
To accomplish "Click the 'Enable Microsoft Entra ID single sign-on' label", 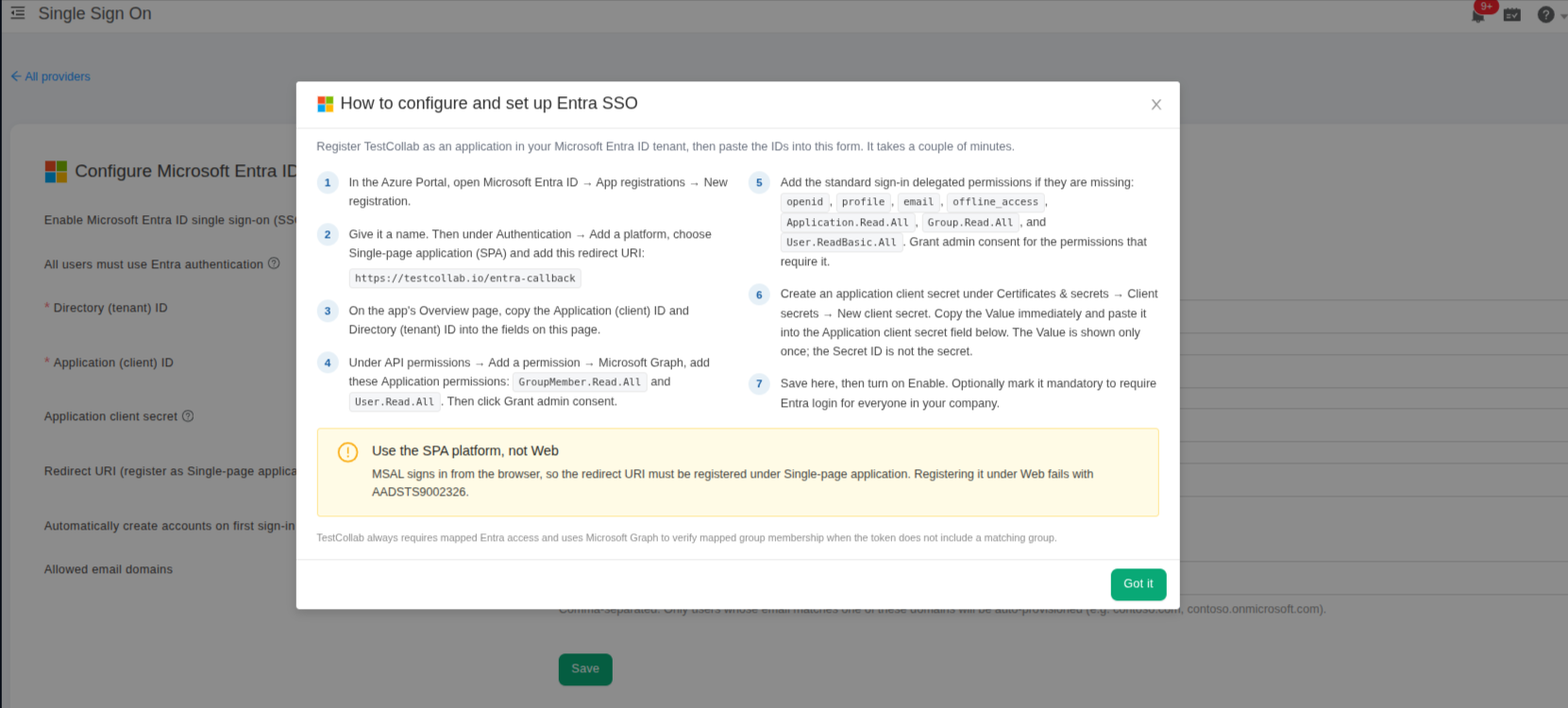I will [x=170, y=220].
